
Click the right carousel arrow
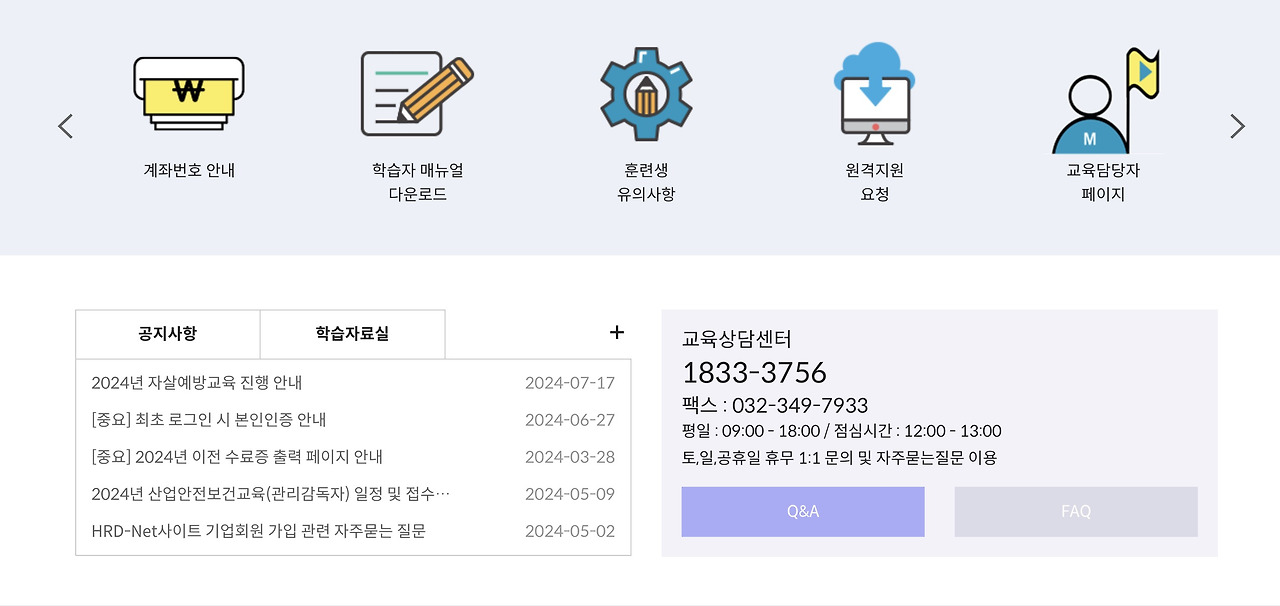[1237, 126]
